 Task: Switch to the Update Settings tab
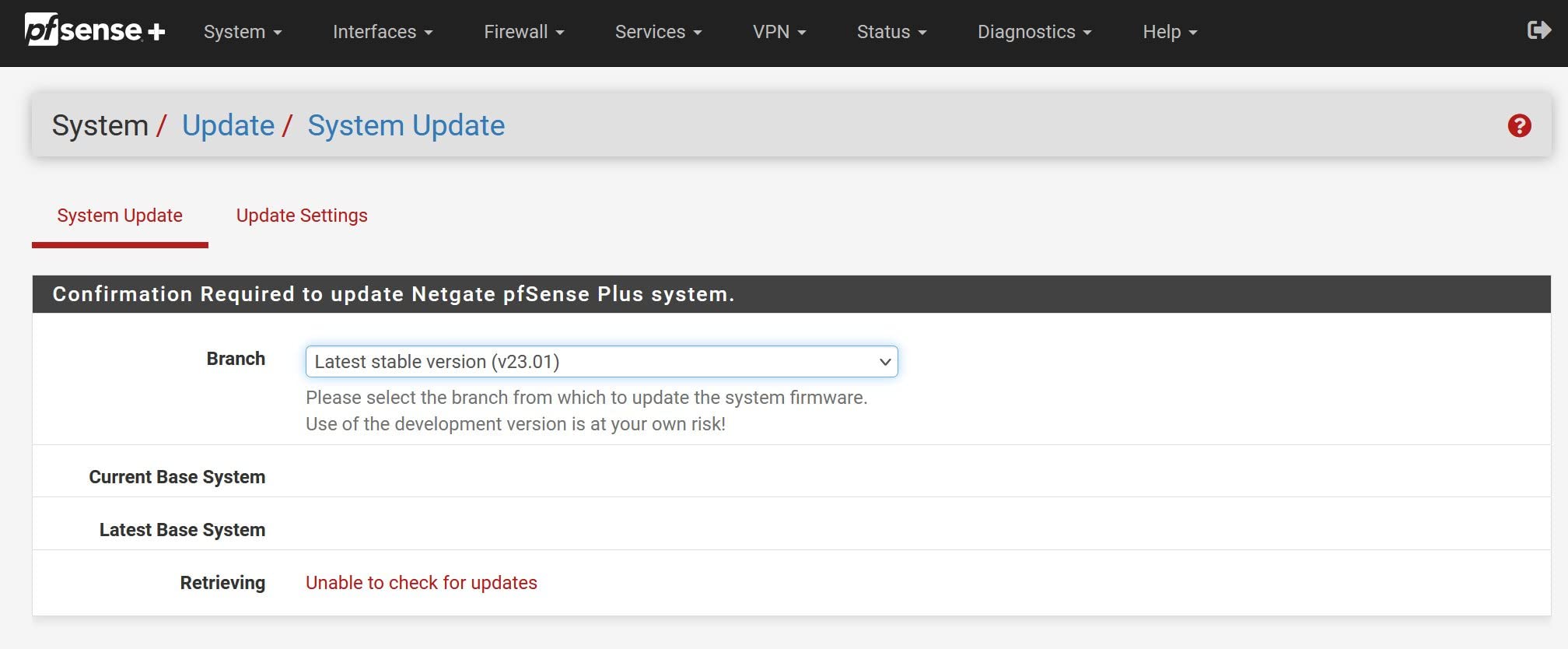coord(302,216)
